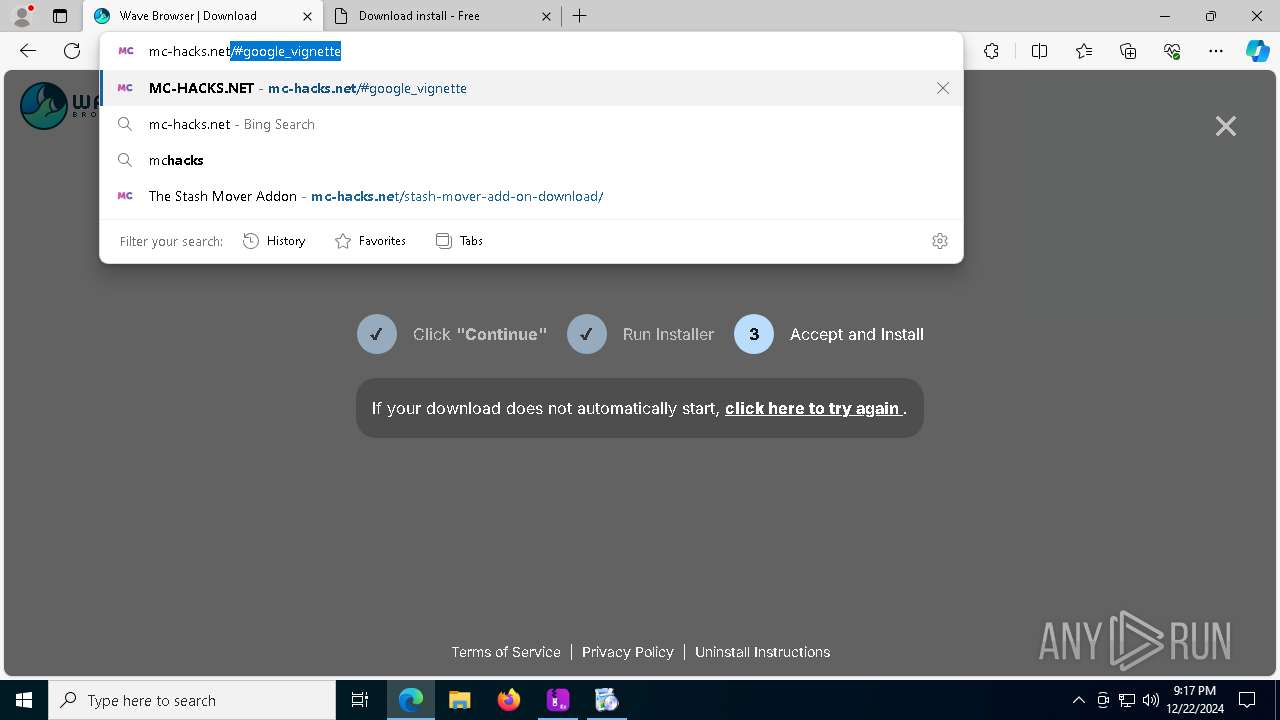Remove the MC-HACKS.NET suggestion with X
The image size is (1280, 720).
943,88
